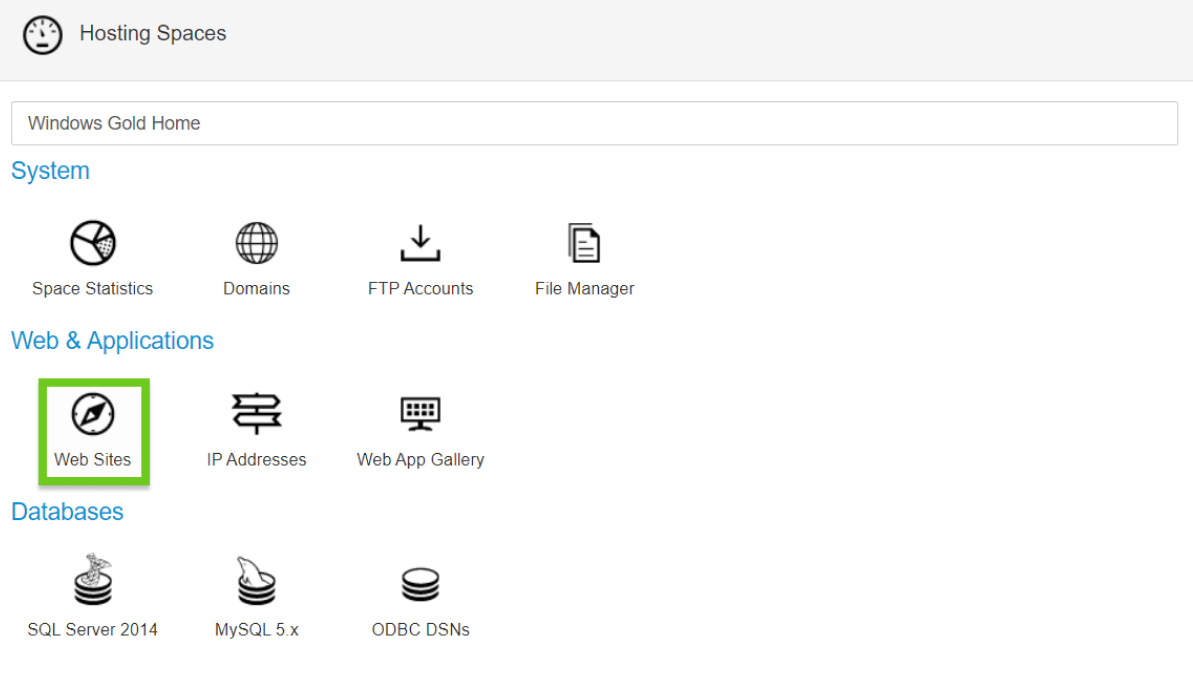Viewport: 1193px width, 673px height.
Task: Click the Hosting Spaces gauge icon
Action: (43, 34)
